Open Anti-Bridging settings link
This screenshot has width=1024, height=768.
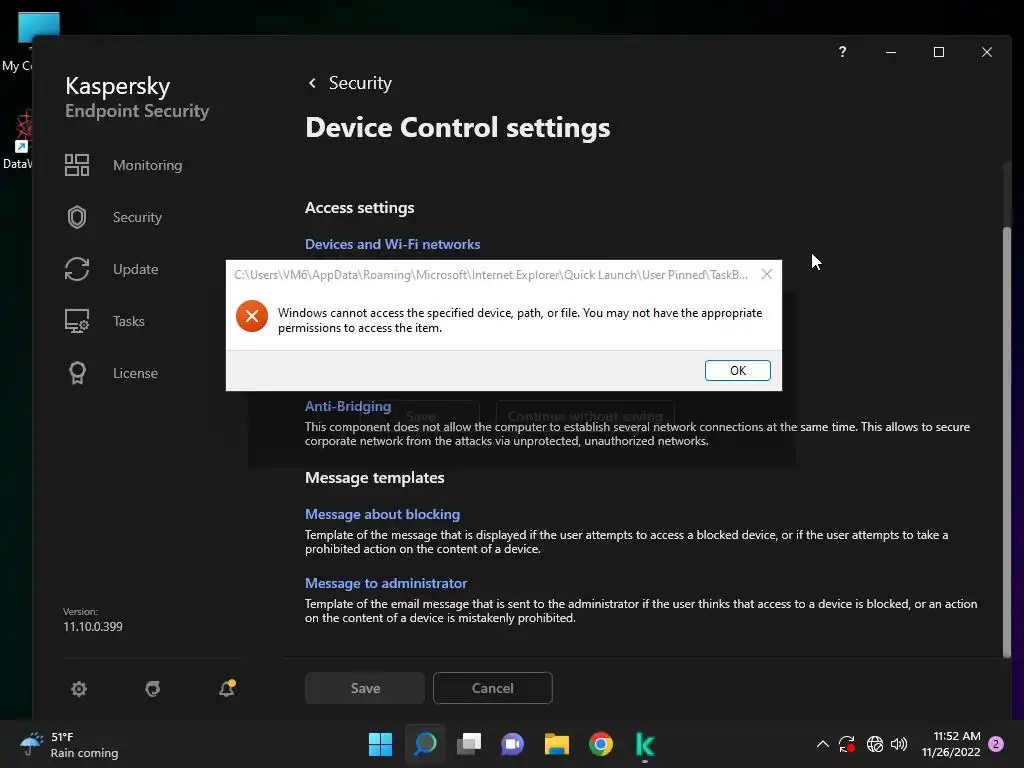click(348, 406)
